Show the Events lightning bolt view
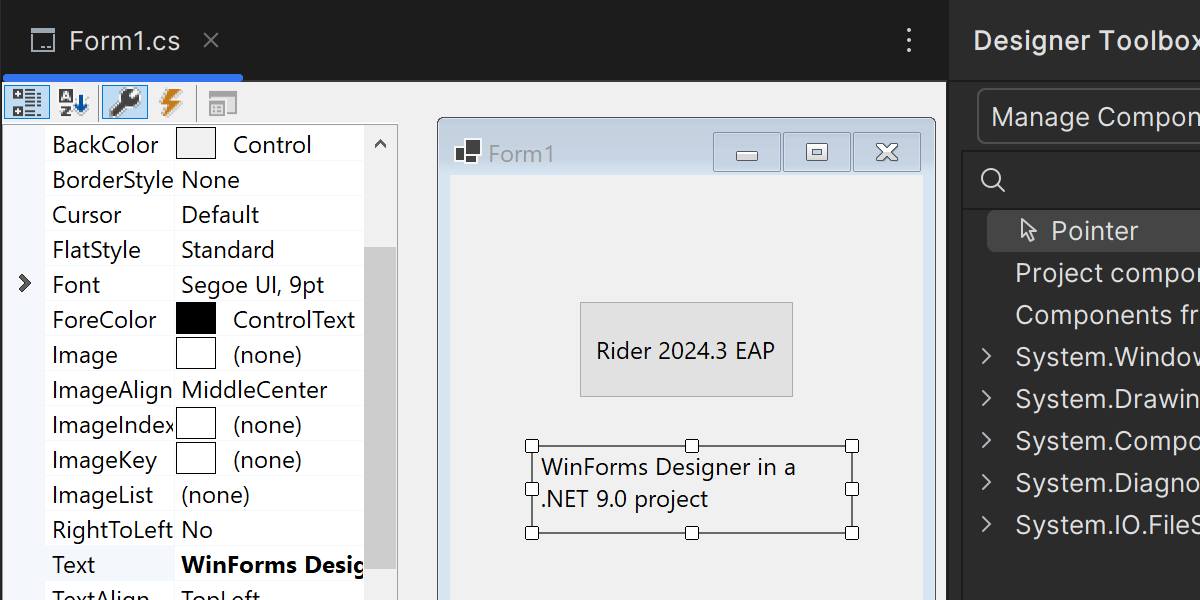 [x=171, y=102]
